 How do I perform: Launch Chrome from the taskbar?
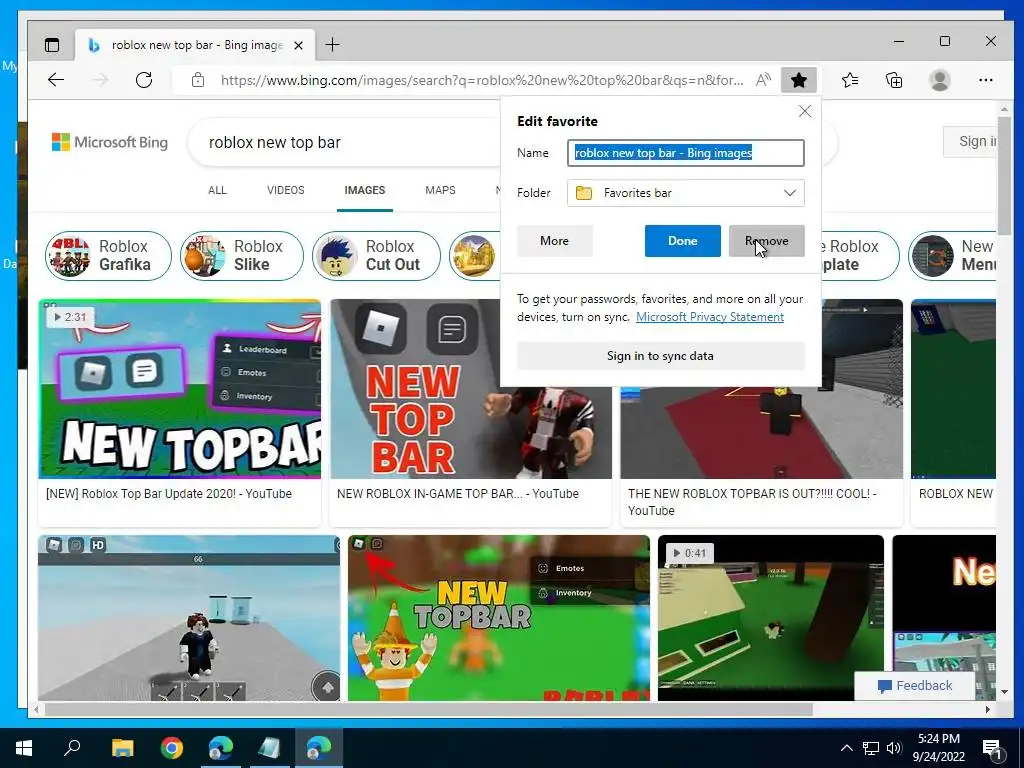click(172, 748)
